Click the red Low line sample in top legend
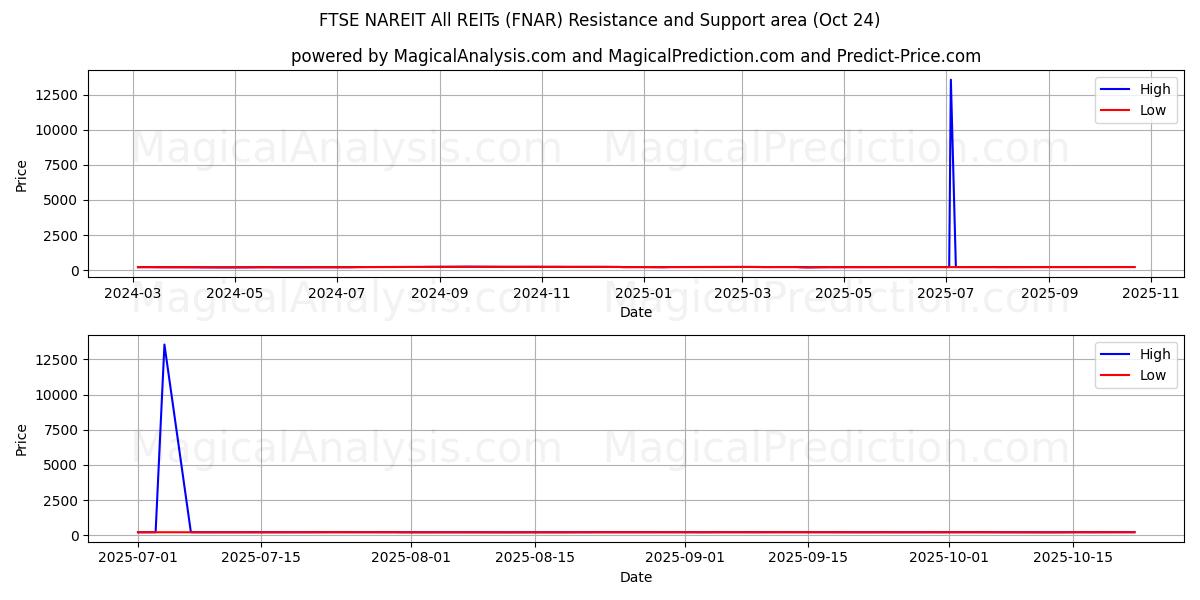 (1114, 110)
